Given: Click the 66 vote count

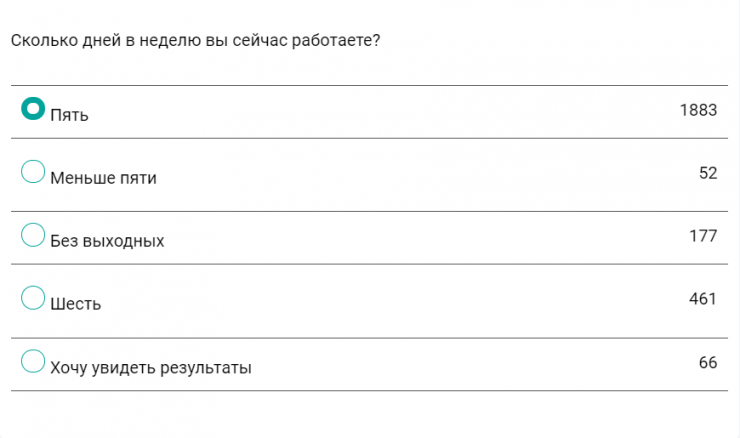Looking at the screenshot, I should tap(708, 362).
